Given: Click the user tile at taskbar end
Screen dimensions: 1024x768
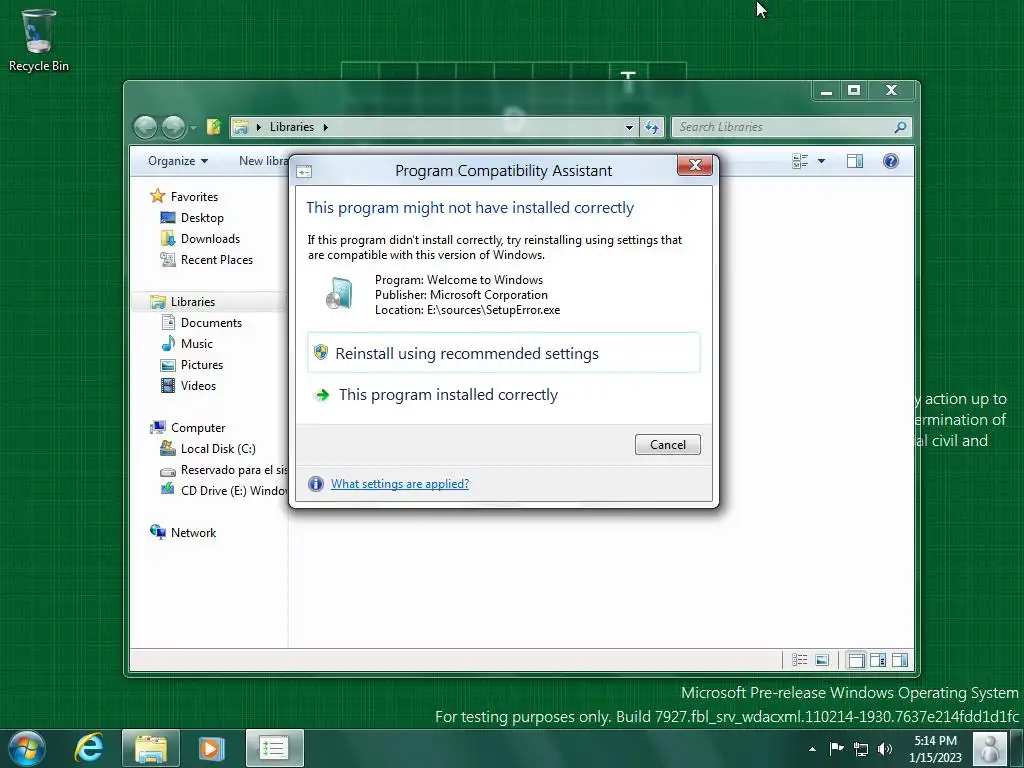Looking at the screenshot, I should pyautogui.click(x=990, y=749).
